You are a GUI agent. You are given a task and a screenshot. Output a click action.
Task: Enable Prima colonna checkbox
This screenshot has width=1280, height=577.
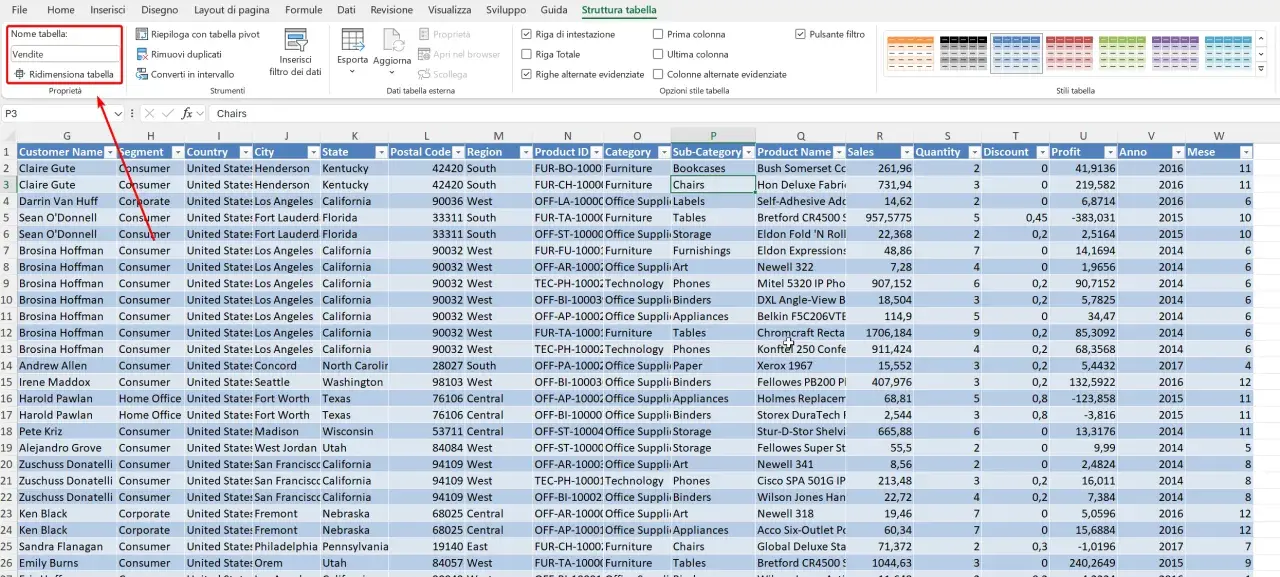point(658,34)
